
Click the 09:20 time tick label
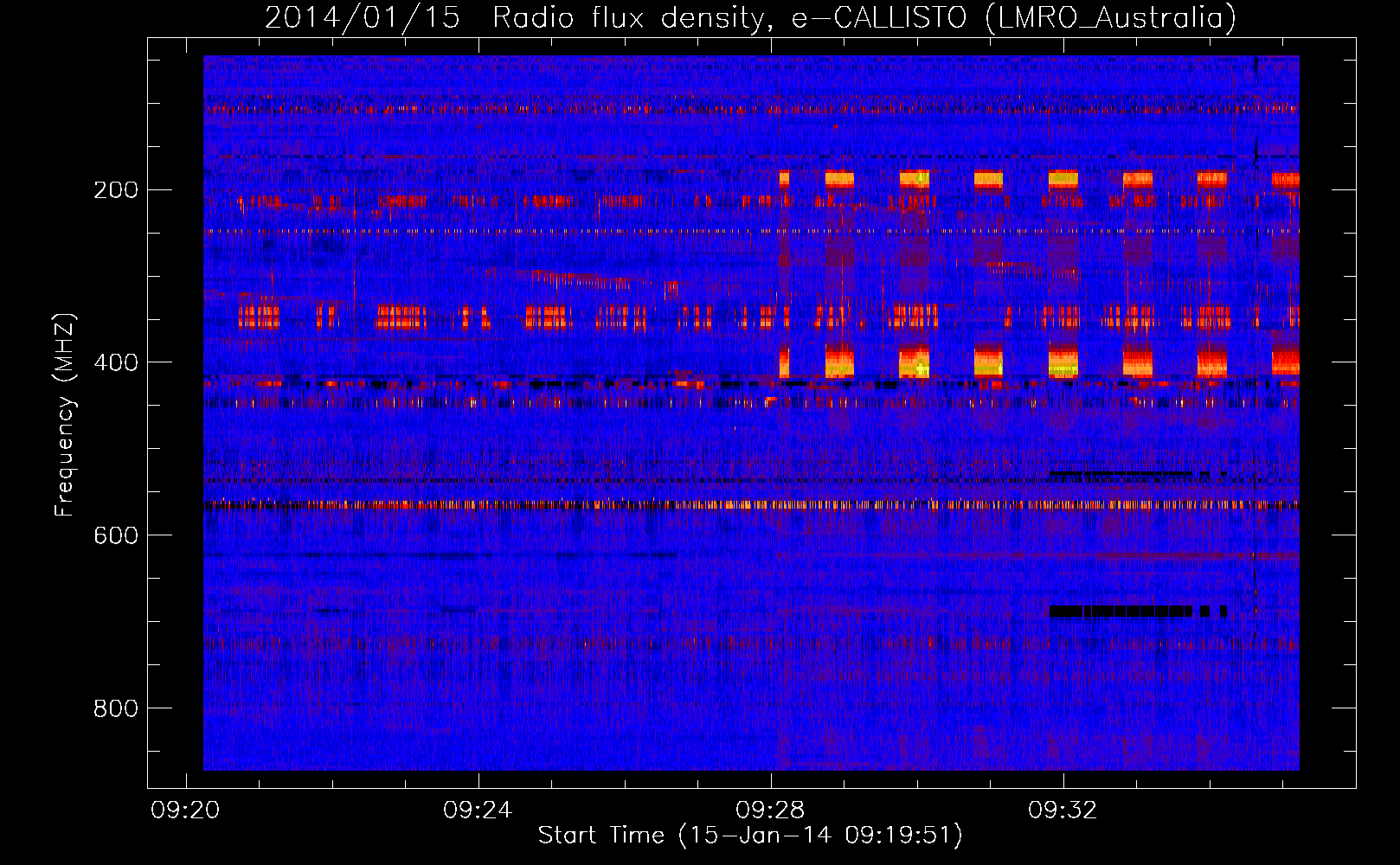[x=185, y=811]
